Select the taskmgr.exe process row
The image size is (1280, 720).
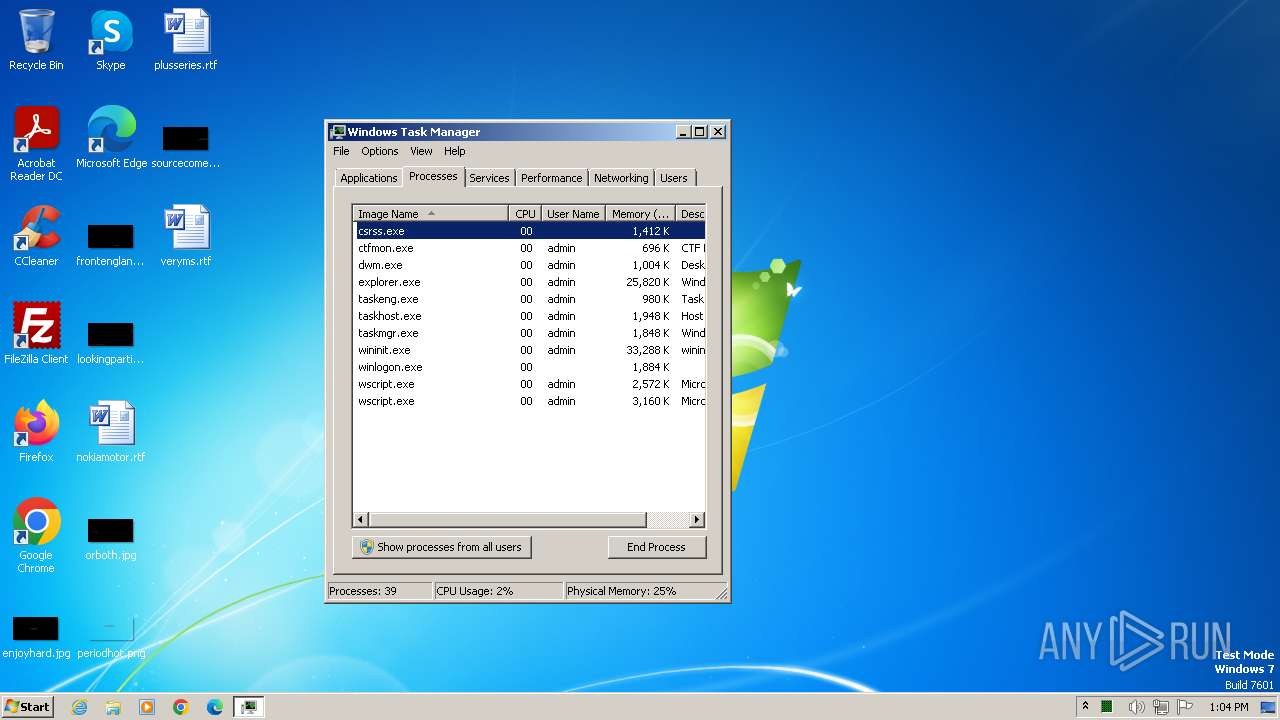pyautogui.click(x=529, y=333)
